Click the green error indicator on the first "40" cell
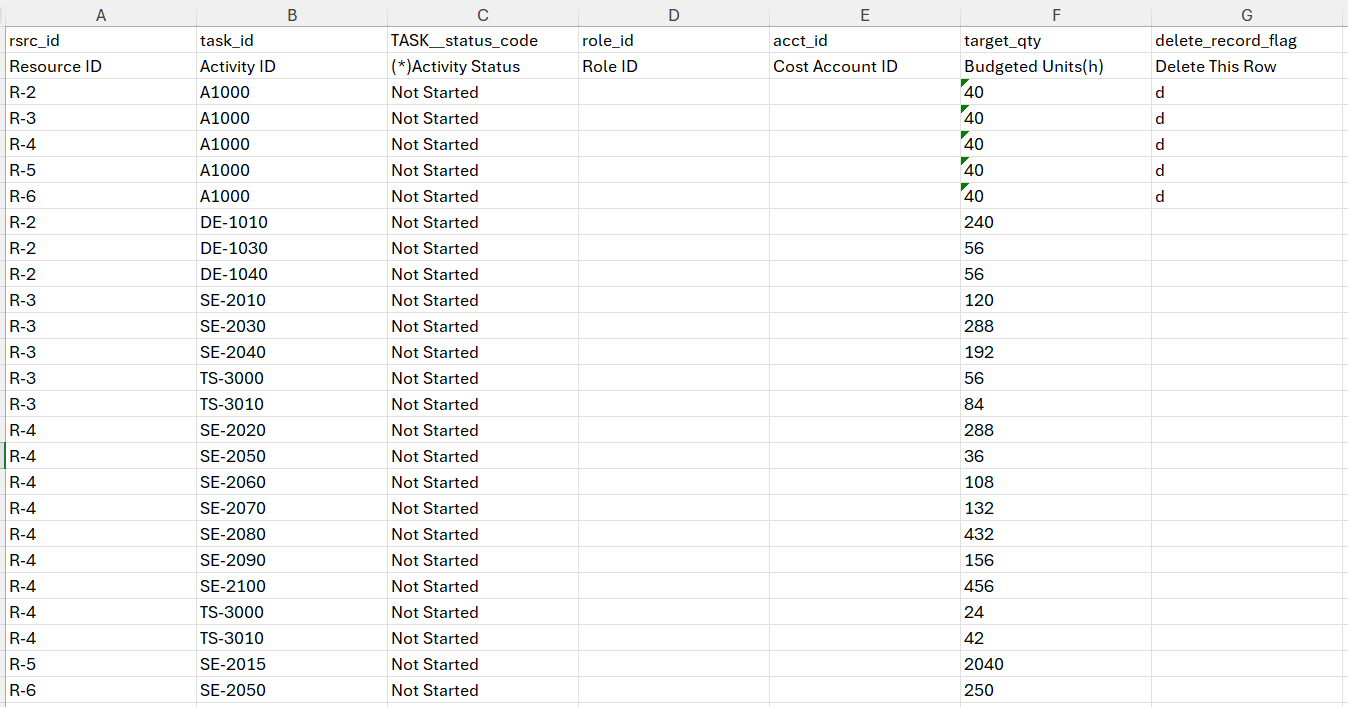 pos(966,86)
